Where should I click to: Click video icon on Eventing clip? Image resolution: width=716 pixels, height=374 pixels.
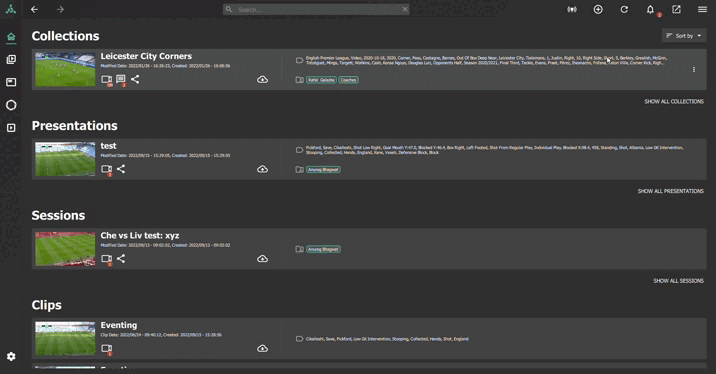[106, 349]
